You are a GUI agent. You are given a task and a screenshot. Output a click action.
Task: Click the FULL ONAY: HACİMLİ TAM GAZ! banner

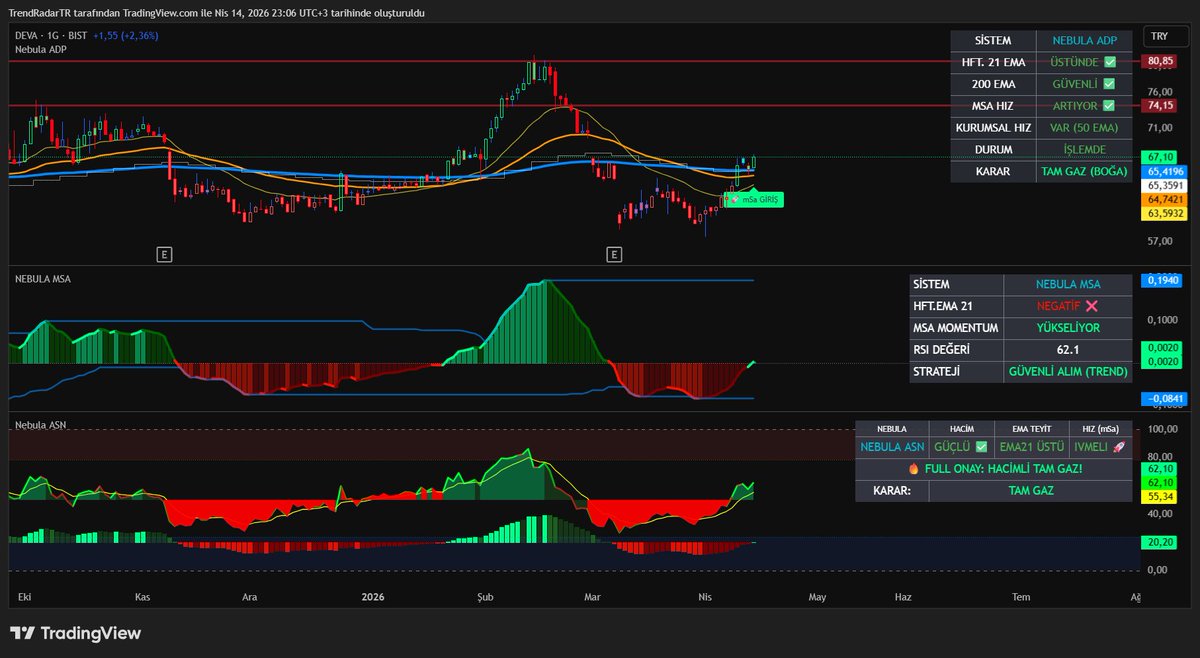click(994, 469)
